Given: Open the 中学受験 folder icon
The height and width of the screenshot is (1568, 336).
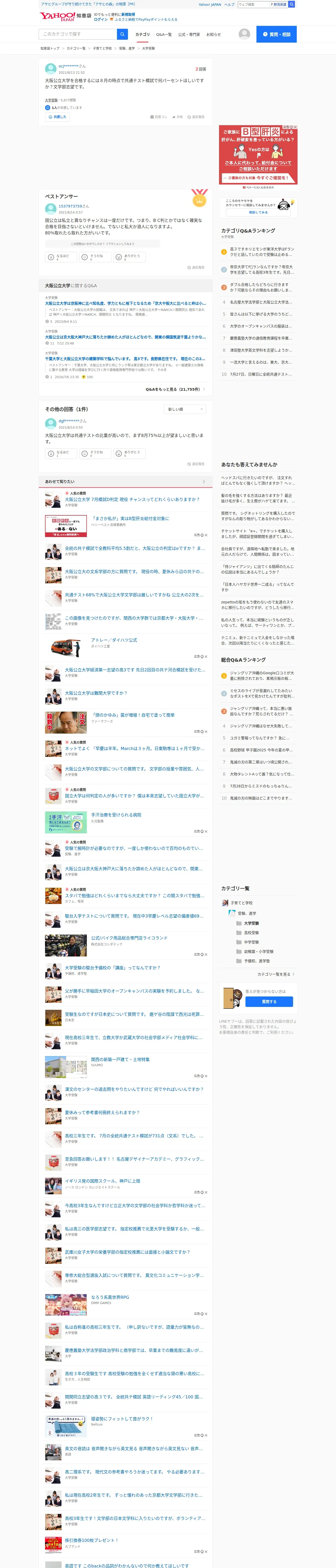Looking at the screenshot, I should 239,942.
